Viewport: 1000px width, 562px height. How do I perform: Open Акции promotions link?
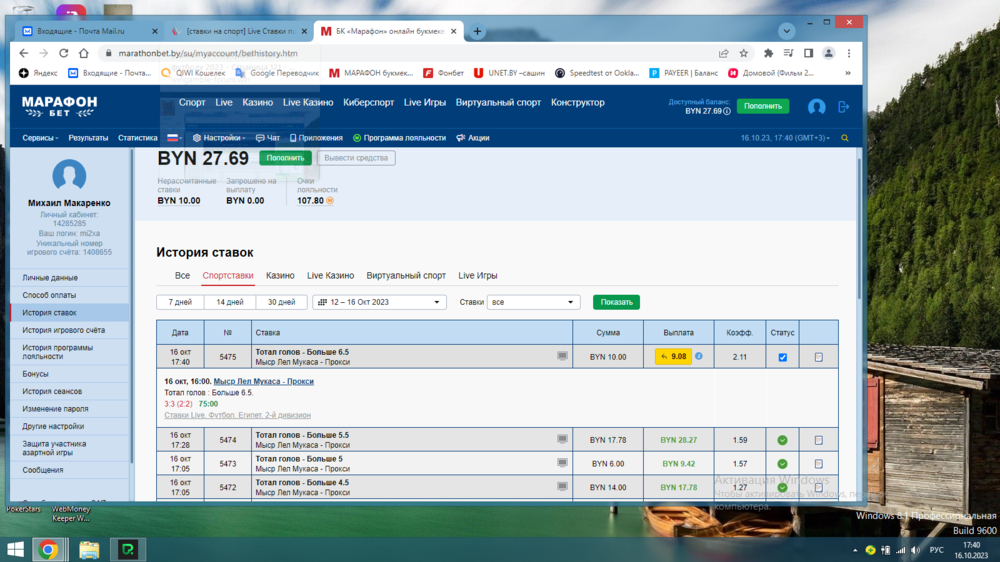click(x=473, y=138)
